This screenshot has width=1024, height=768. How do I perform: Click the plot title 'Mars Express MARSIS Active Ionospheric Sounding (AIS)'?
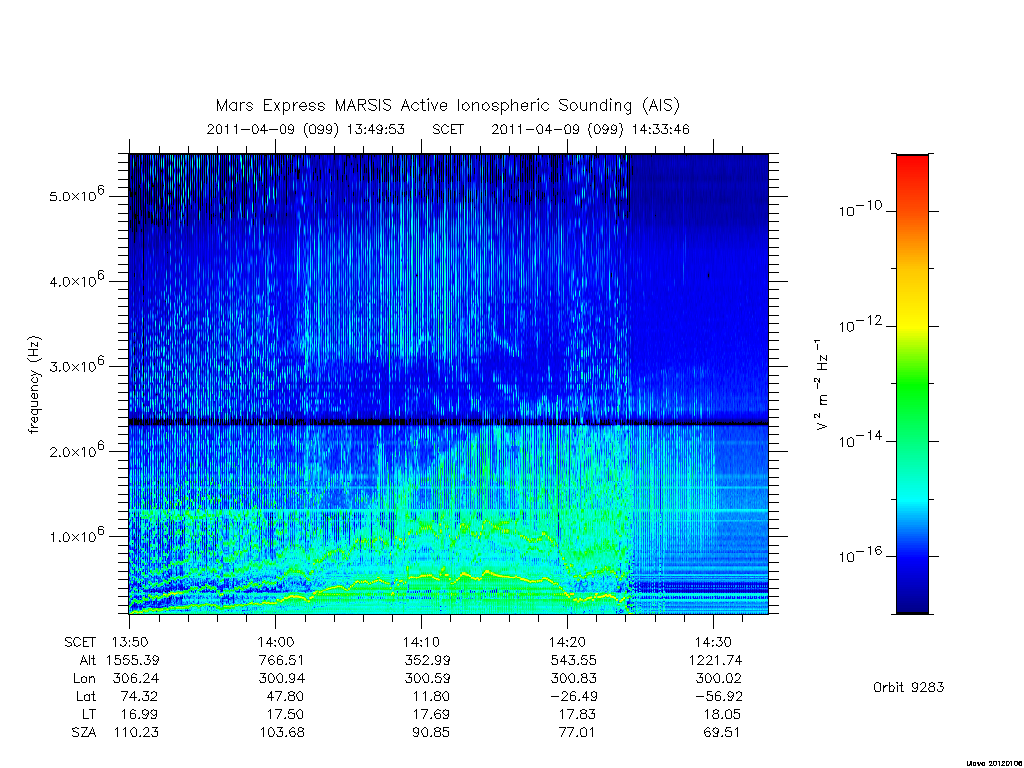tap(448, 106)
